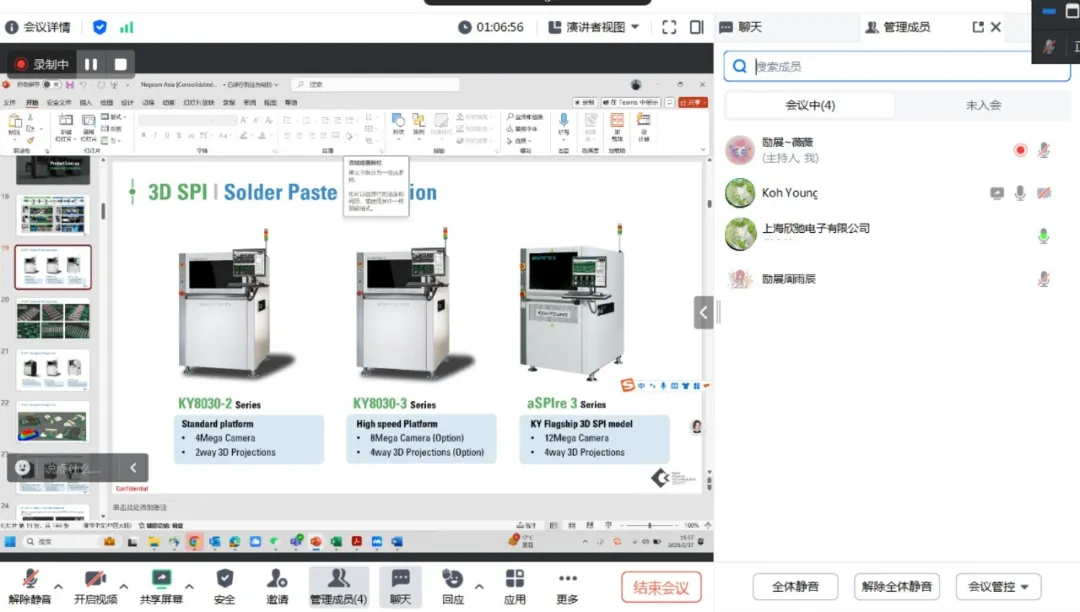Click the red 结束会议 button
Image resolution: width=1080 pixels, height=612 pixels.
pyautogui.click(x=661, y=587)
